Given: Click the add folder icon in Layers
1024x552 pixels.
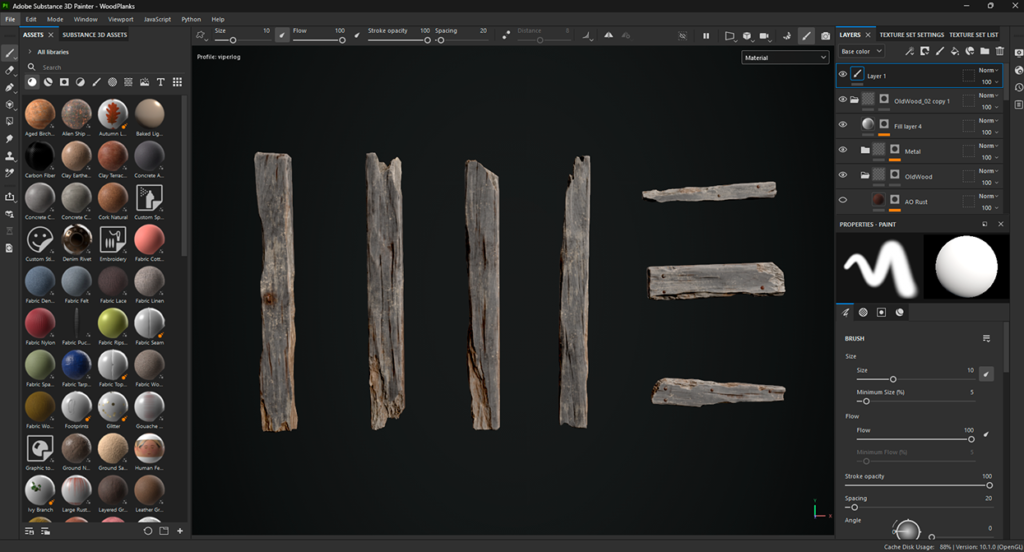Looking at the screenshot, I should pyautogui.click(x=984, y=51).
